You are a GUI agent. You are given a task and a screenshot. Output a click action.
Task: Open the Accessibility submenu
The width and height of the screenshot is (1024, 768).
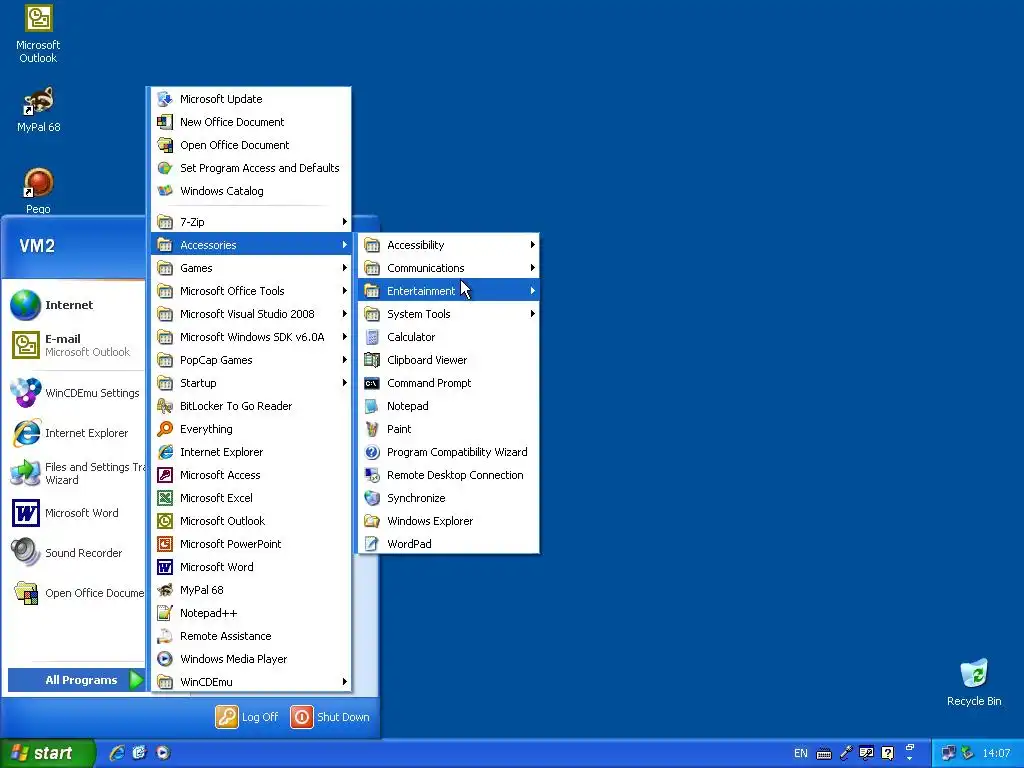click(449, 245)
